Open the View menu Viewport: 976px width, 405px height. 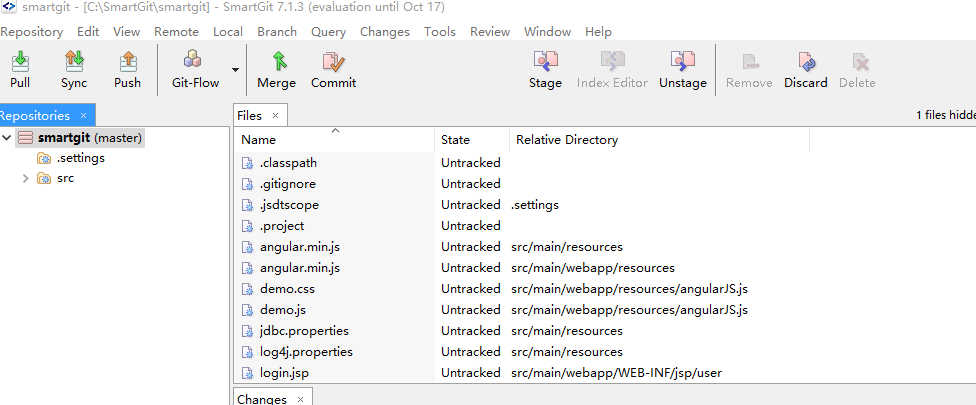[x=126, y=32]
